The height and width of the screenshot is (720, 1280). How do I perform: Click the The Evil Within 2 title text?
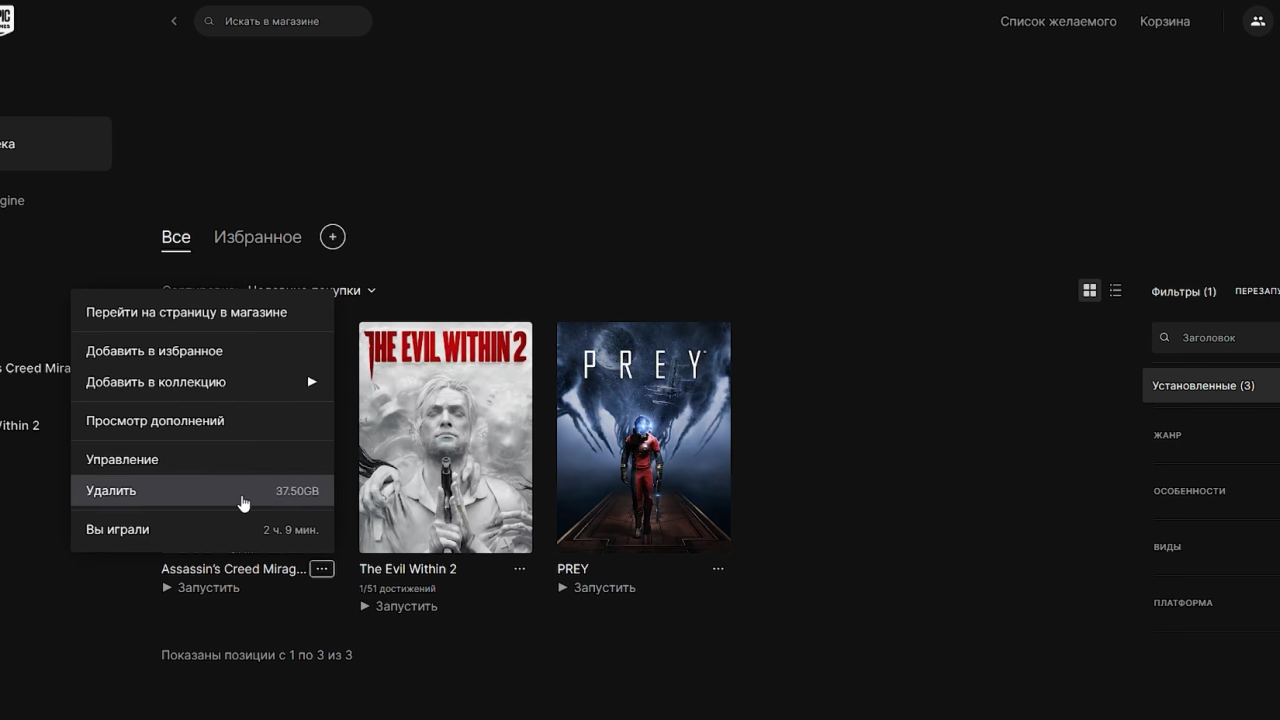tap(408, 569)
